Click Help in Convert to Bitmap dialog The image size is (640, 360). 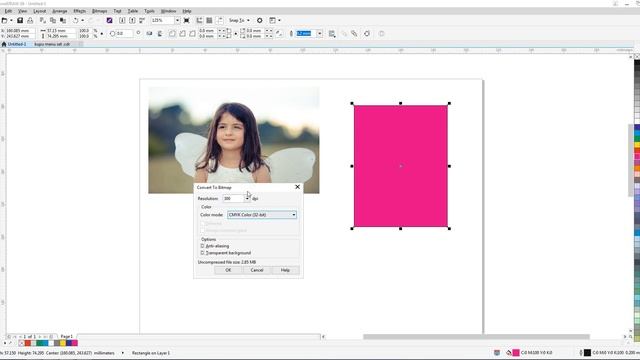[x=285, y=270]
